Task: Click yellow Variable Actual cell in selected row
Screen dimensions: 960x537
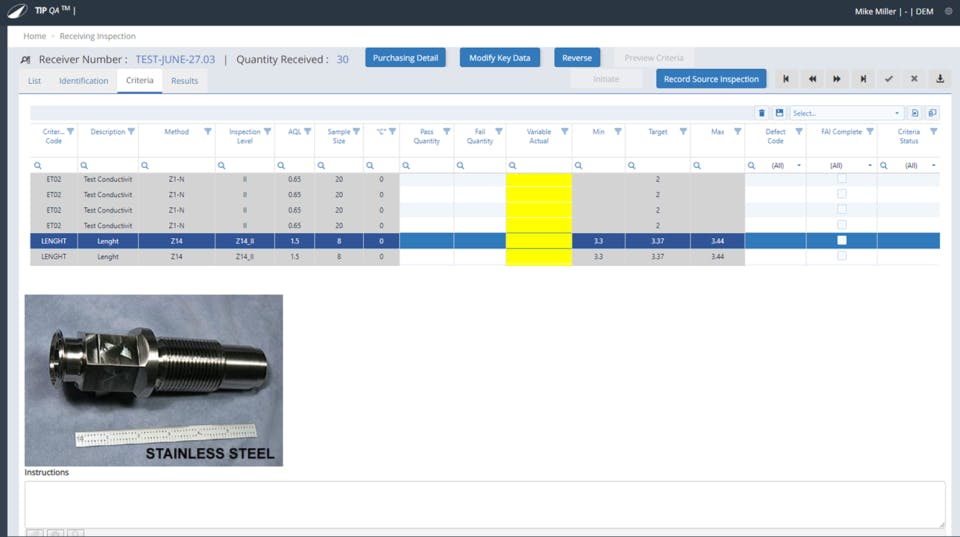Action: (539, 241)
